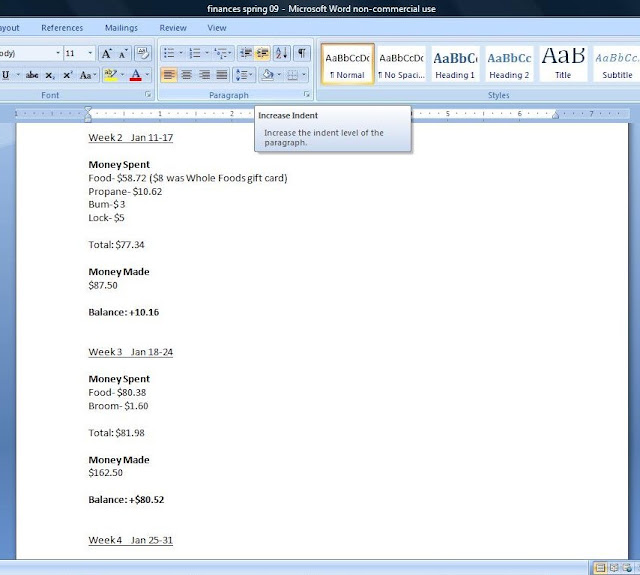Click the right indent marker on ruler

pyautogui.click(x=555, y=116)
